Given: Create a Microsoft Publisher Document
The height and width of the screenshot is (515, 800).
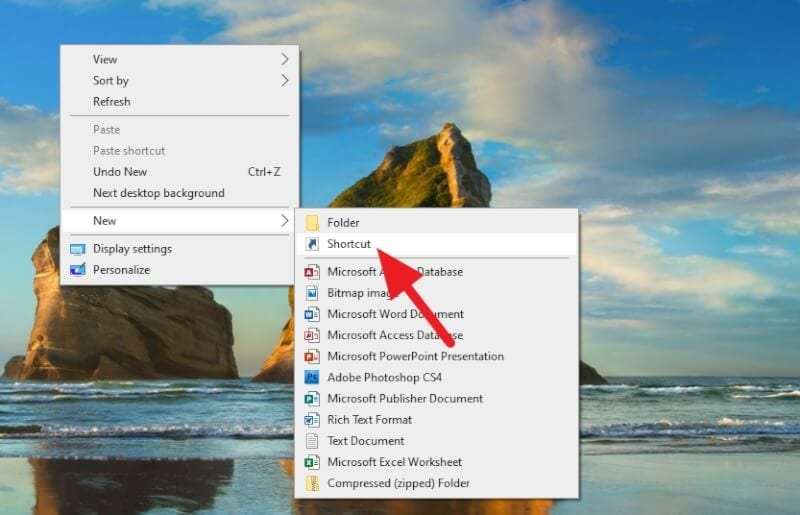Looking at the screenshot, I should (437, 399).
